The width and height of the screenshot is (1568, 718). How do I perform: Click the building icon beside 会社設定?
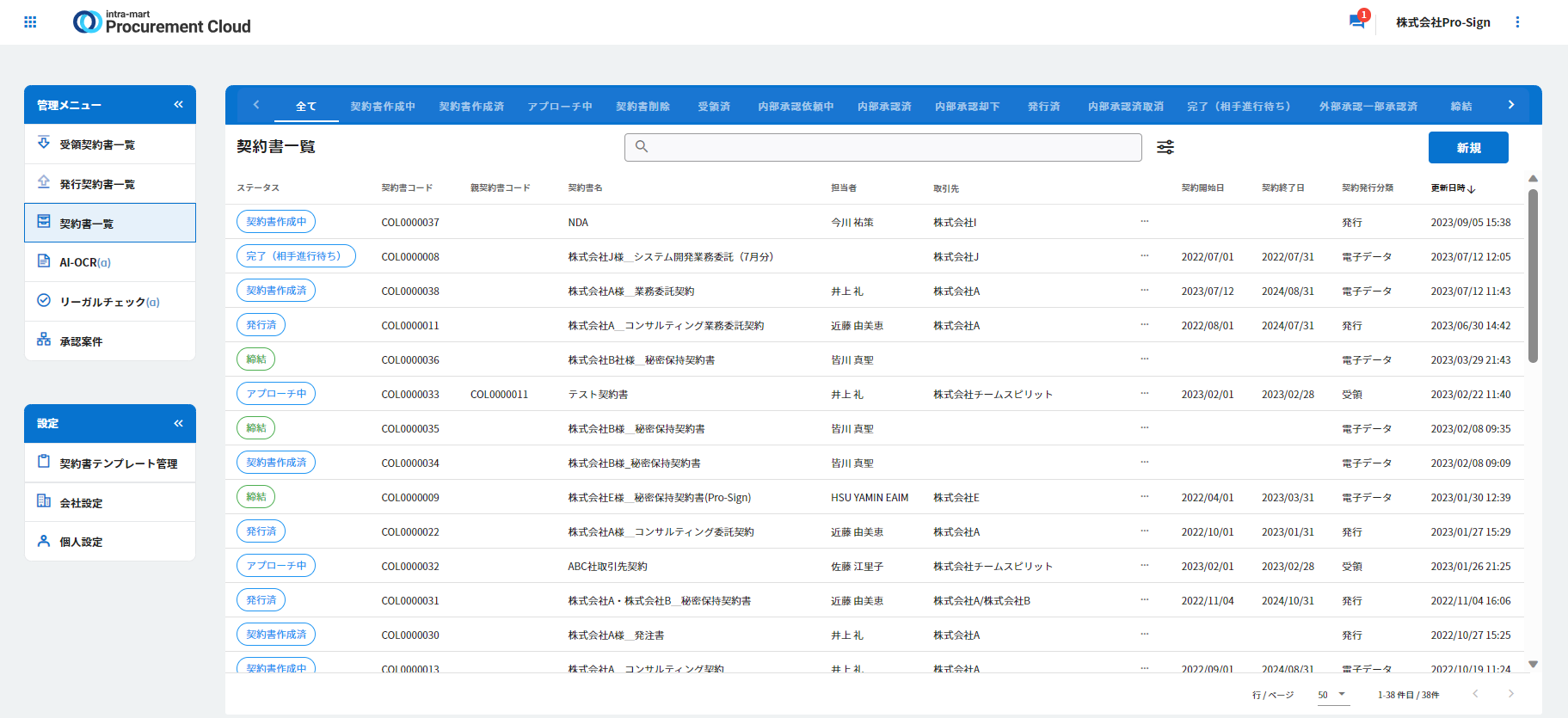click(x=44, y=501)
